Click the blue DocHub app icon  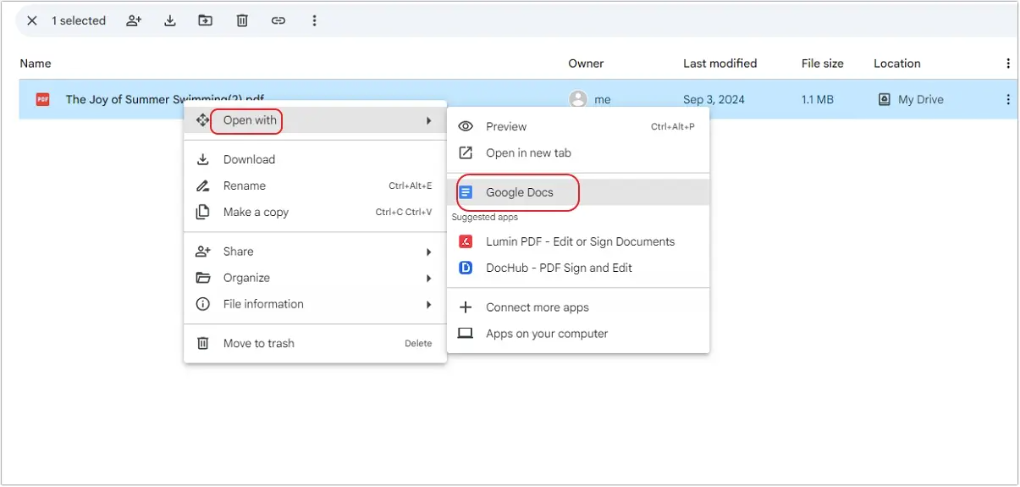[465, 268]
